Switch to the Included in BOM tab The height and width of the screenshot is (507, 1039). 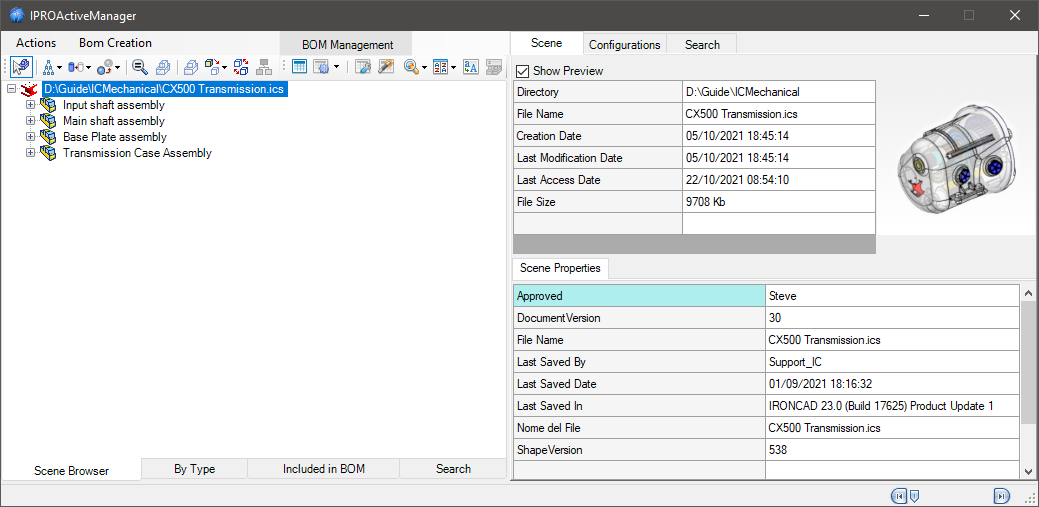323,469
